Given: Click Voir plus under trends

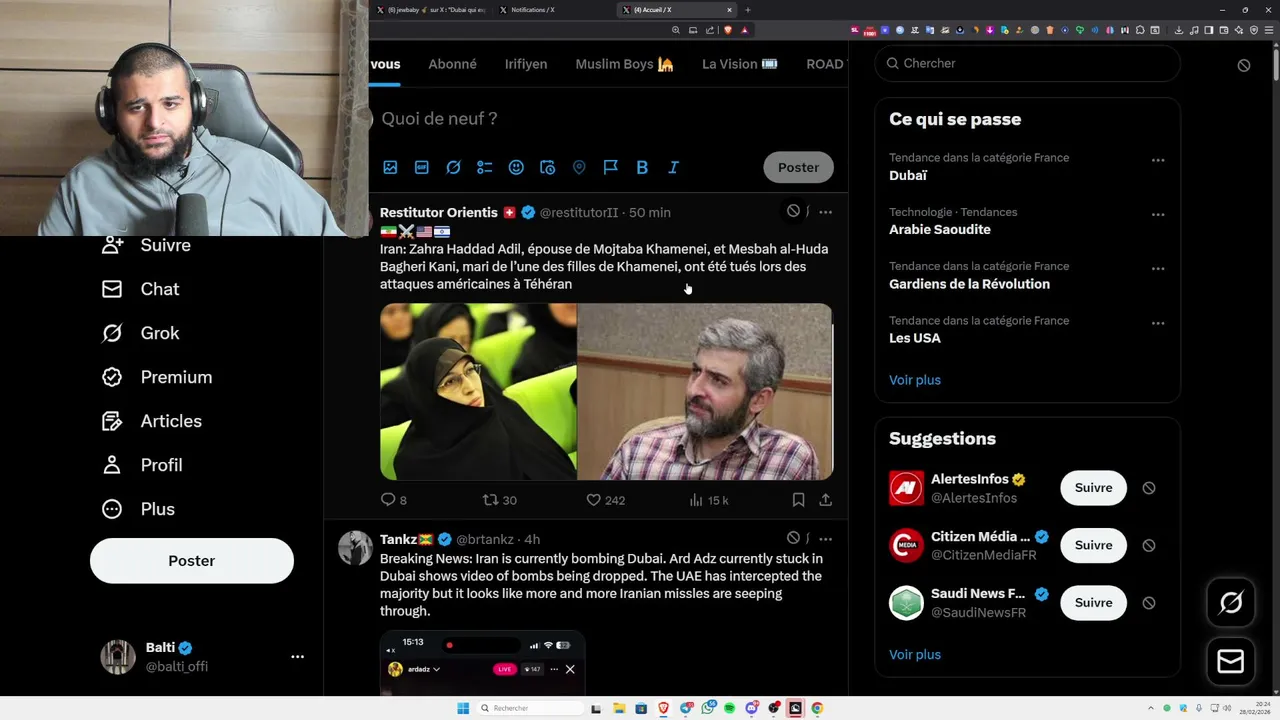Looking at the screenshot, I should [x=915, y=380].
